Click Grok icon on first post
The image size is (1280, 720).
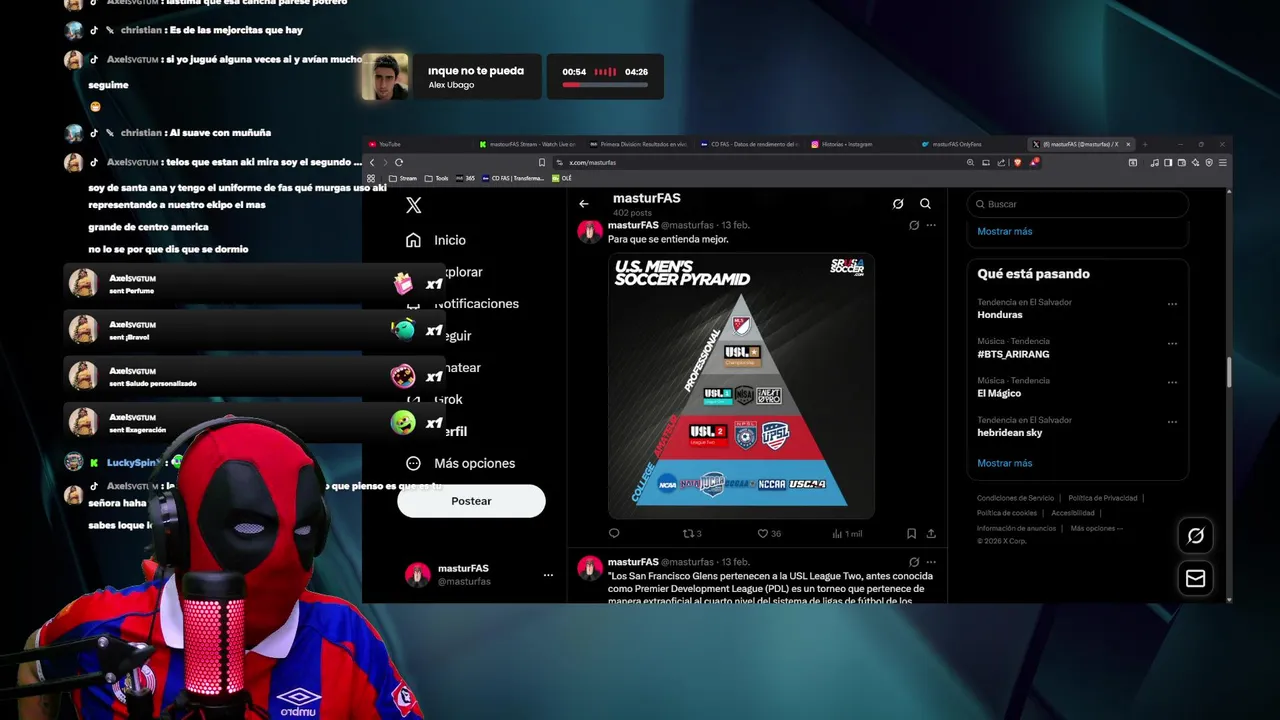914,226
